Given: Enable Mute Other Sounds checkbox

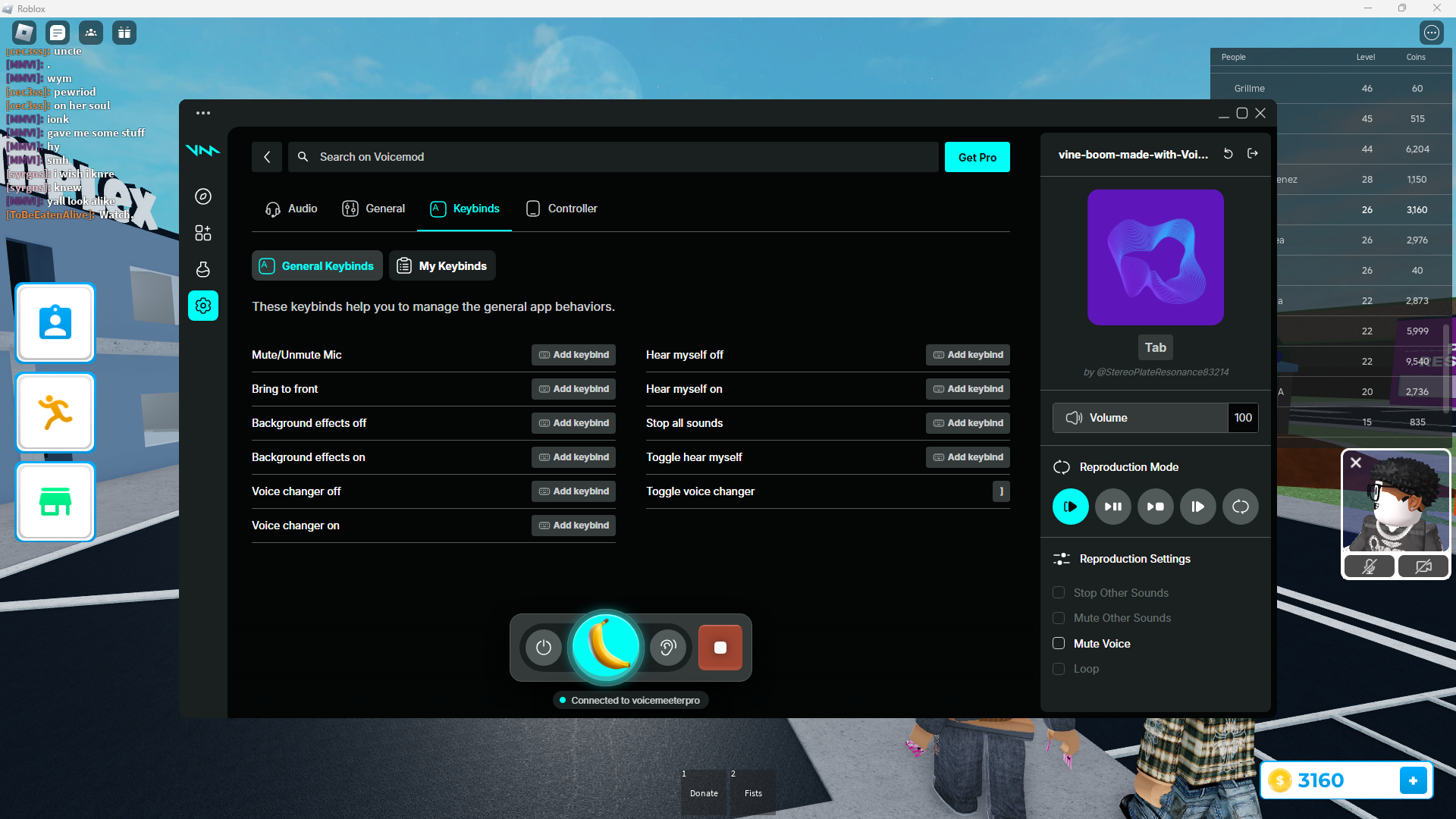Looking at the screenshot, I should click(1059, 618).
